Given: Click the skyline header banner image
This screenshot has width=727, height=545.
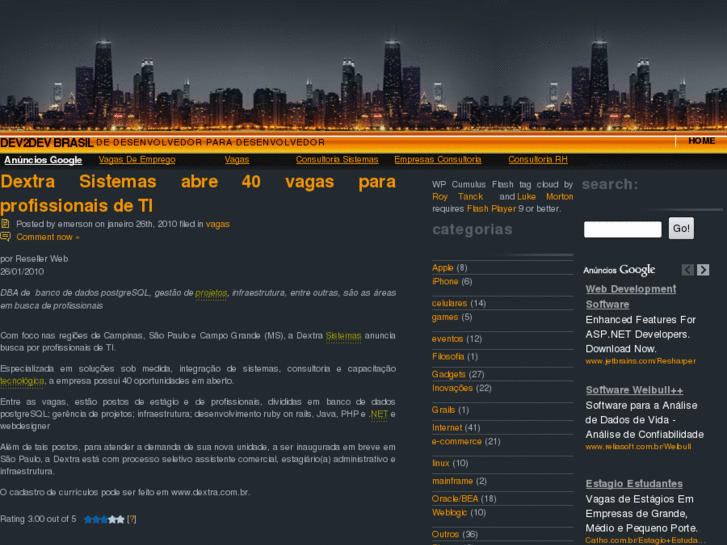Looking at the screenshot, I should (x=364, y=65).
